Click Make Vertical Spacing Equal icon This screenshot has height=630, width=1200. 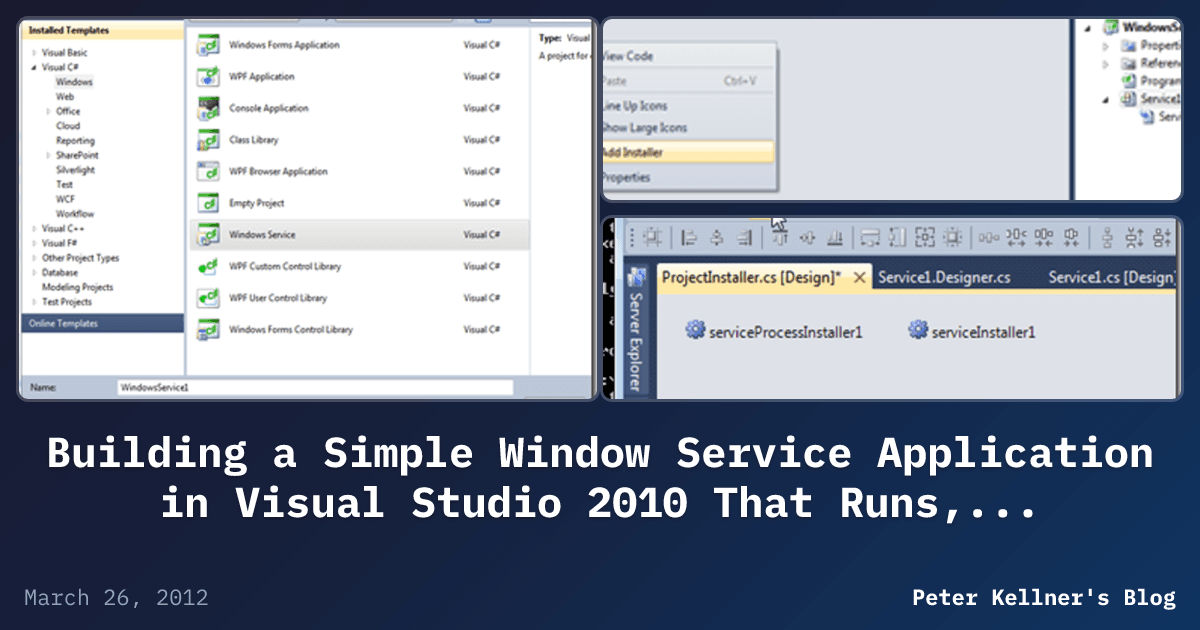pos(1107,238)
